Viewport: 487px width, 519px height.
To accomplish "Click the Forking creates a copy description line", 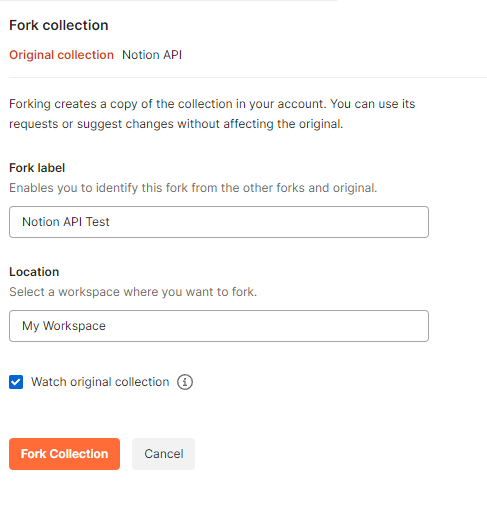I will point(212,104).
